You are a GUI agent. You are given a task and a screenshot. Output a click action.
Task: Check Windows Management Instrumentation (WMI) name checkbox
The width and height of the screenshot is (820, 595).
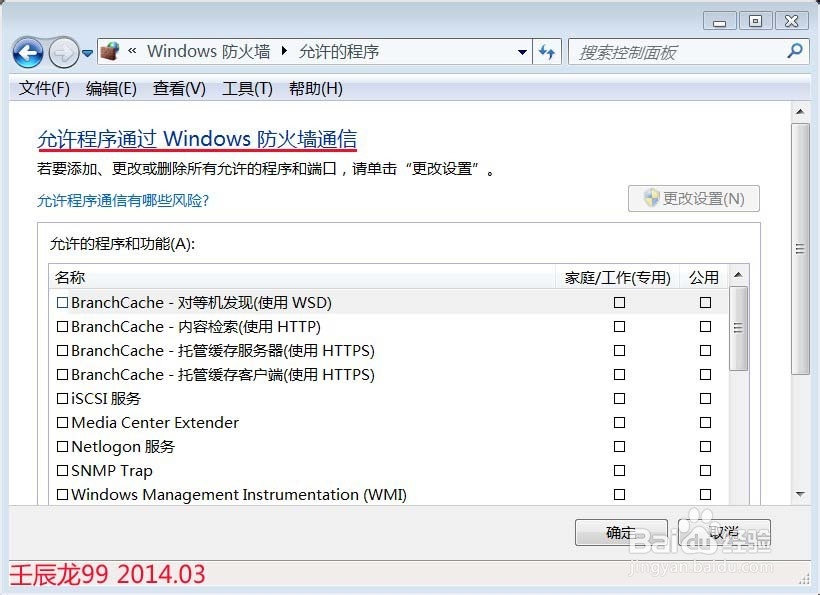(x=62, y=495)
